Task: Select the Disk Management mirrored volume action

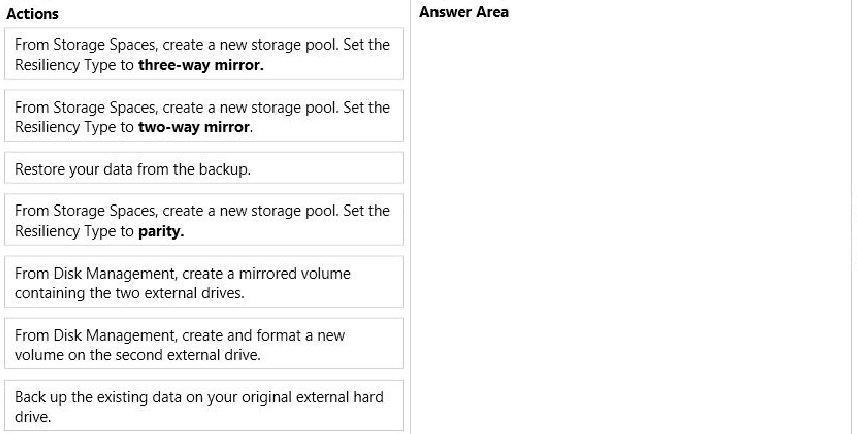Action: point(204,282)
